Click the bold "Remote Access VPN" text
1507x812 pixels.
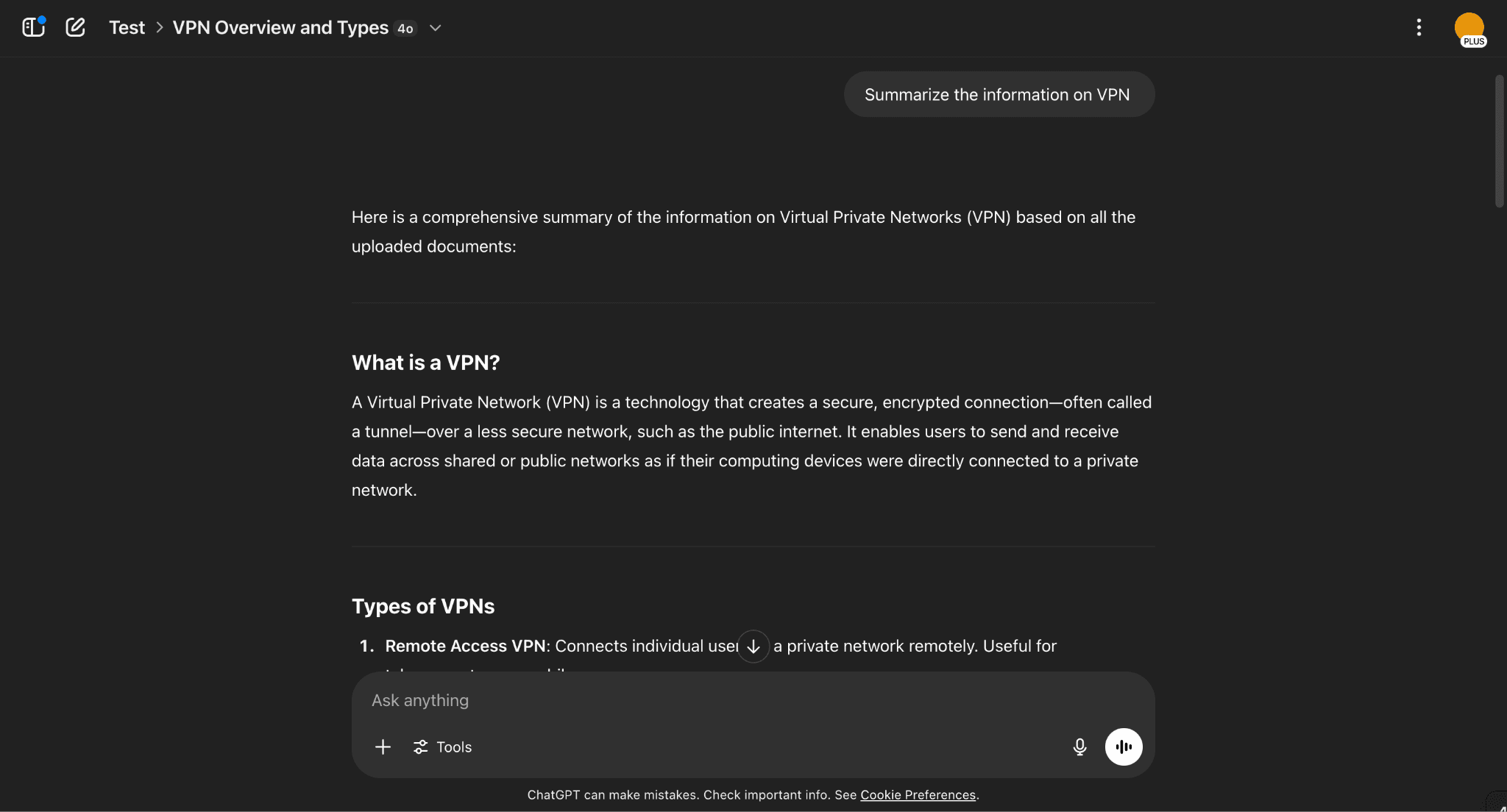[x=465, y=647]
